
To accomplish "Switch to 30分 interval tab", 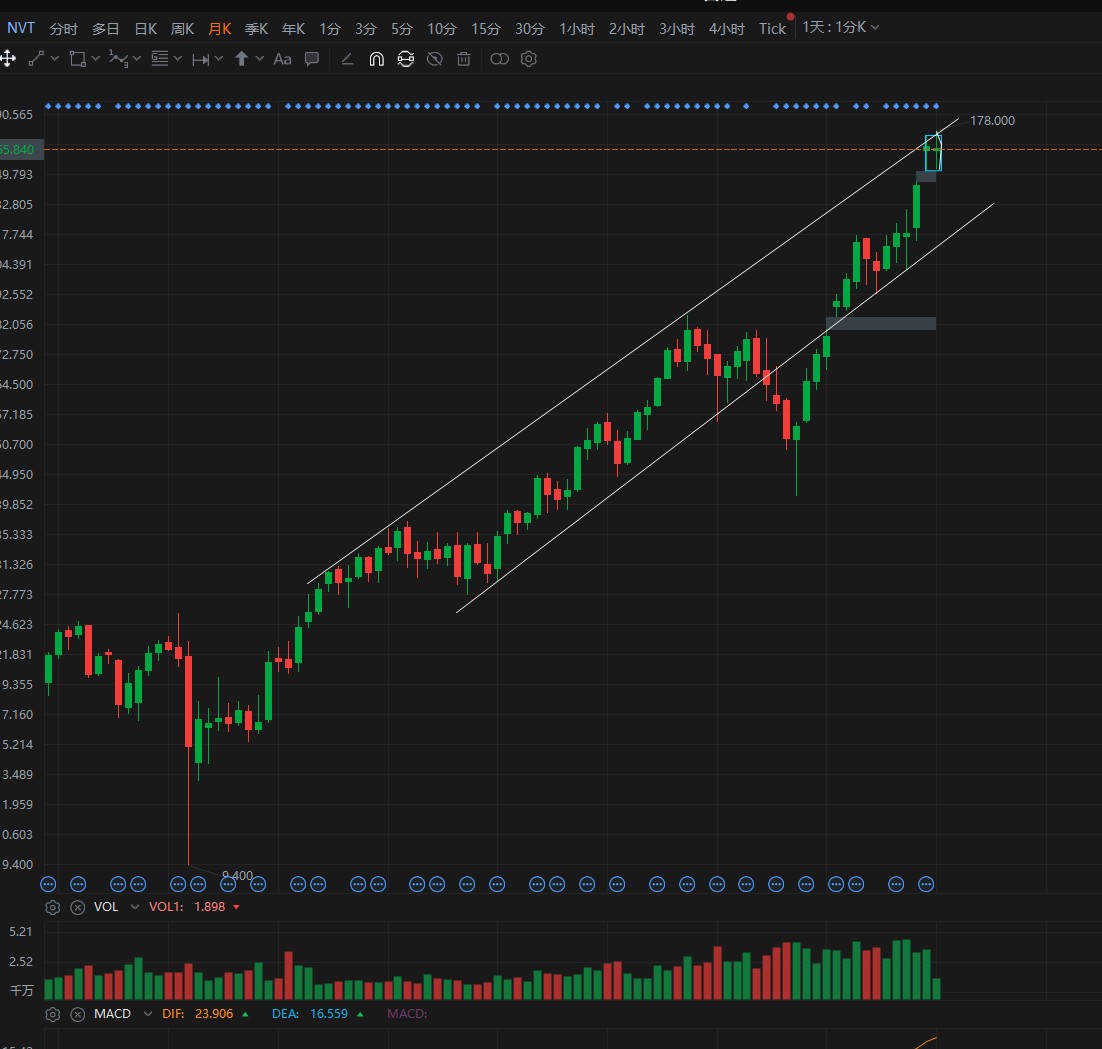I will (529, 29).
